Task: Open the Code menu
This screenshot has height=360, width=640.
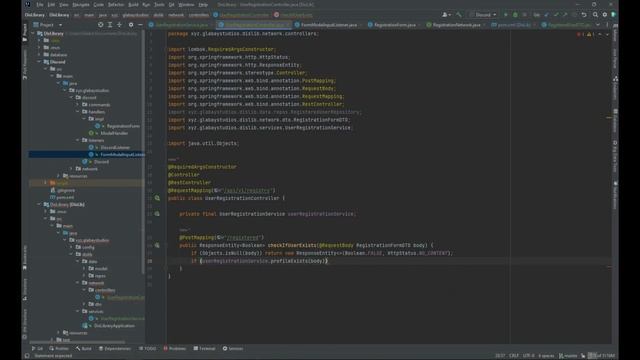Action: click(x=98, y=4)
